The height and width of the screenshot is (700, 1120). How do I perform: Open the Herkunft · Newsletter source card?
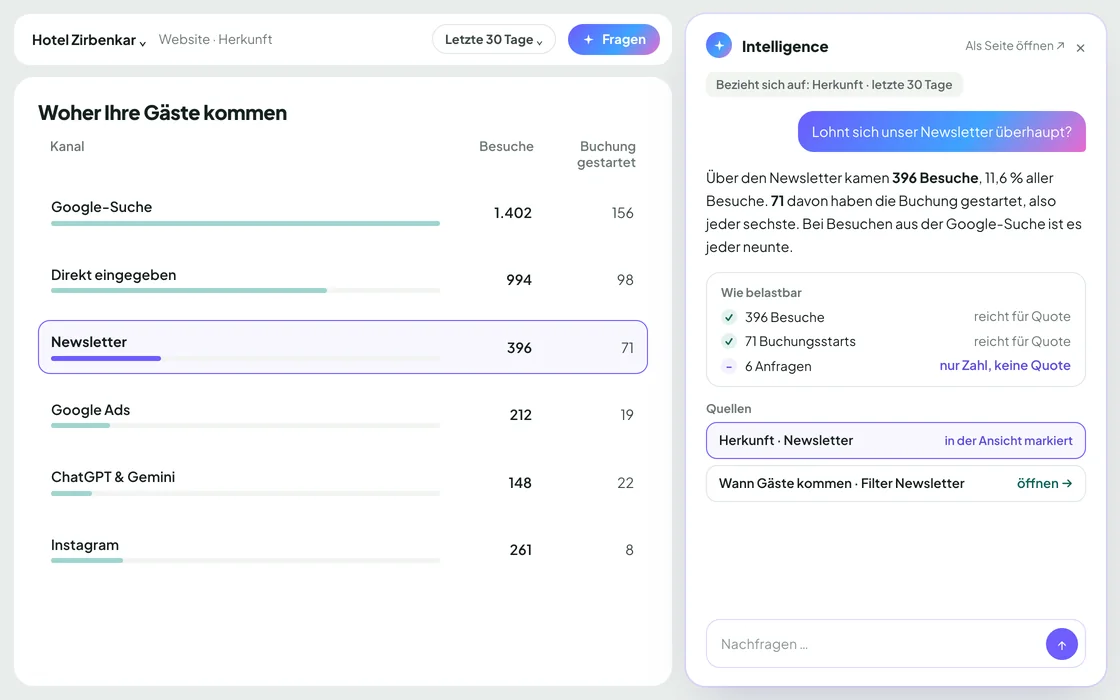click(x=896, y=441)
